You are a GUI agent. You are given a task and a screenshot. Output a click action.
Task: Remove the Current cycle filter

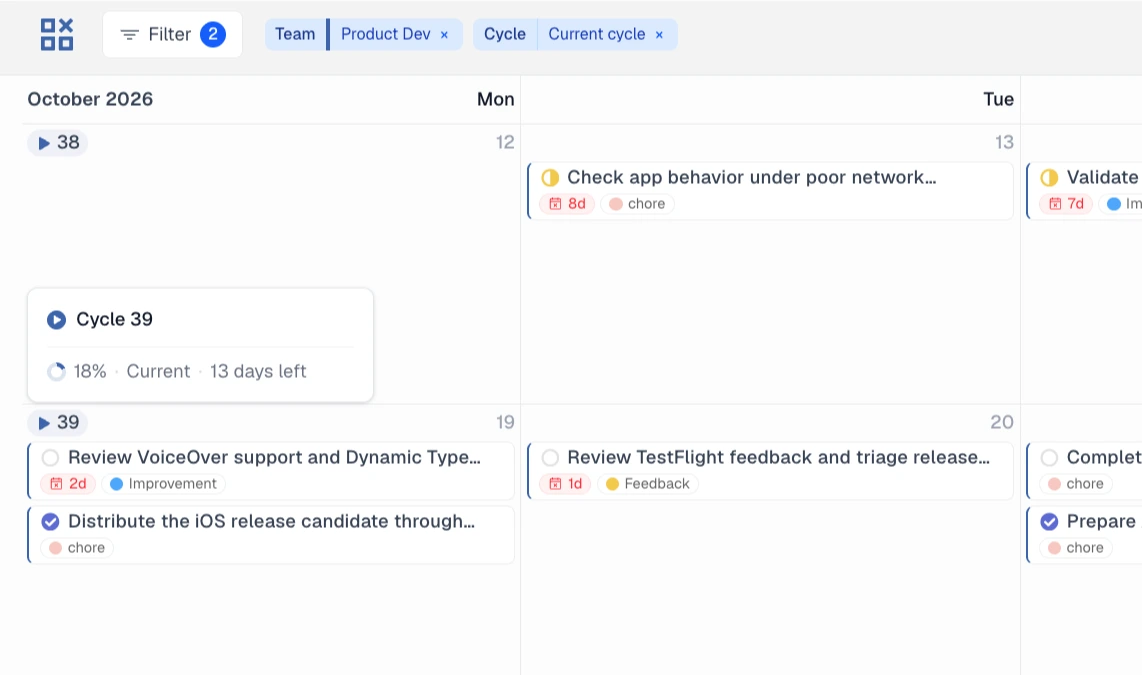coord(659,35)
